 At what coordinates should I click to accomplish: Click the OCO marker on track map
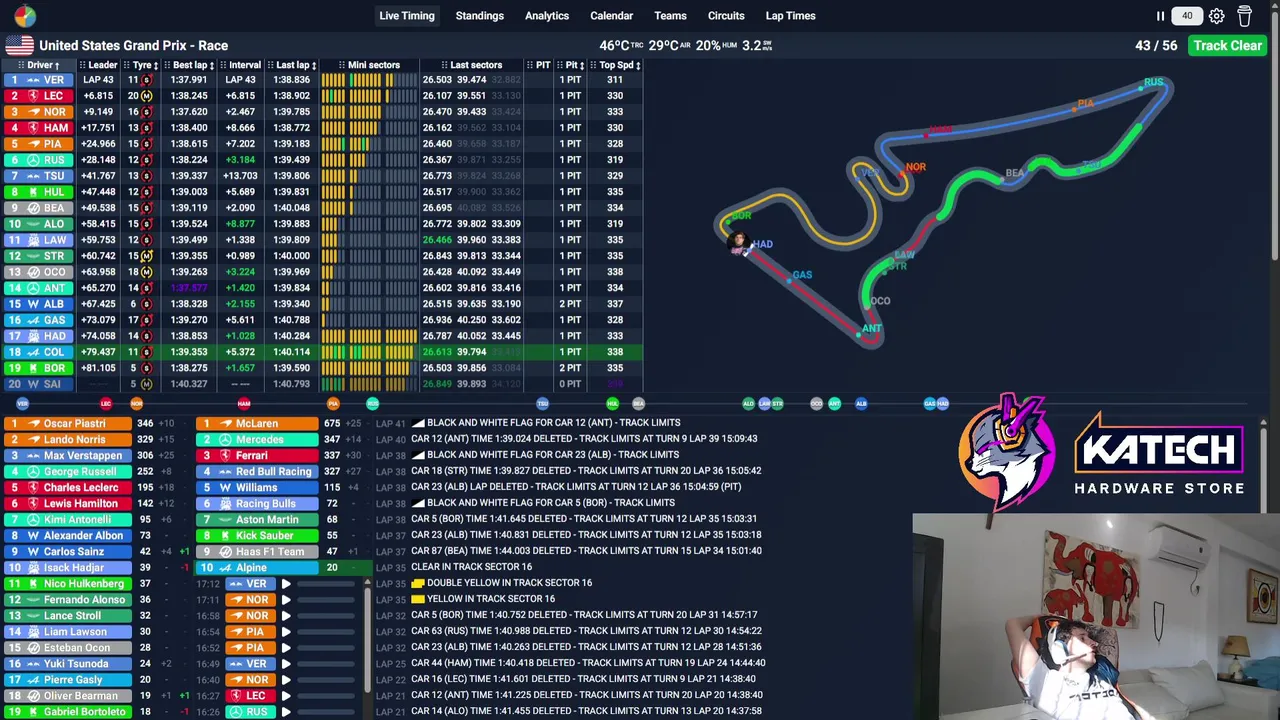pyautogui.click(x=880, y=301)
